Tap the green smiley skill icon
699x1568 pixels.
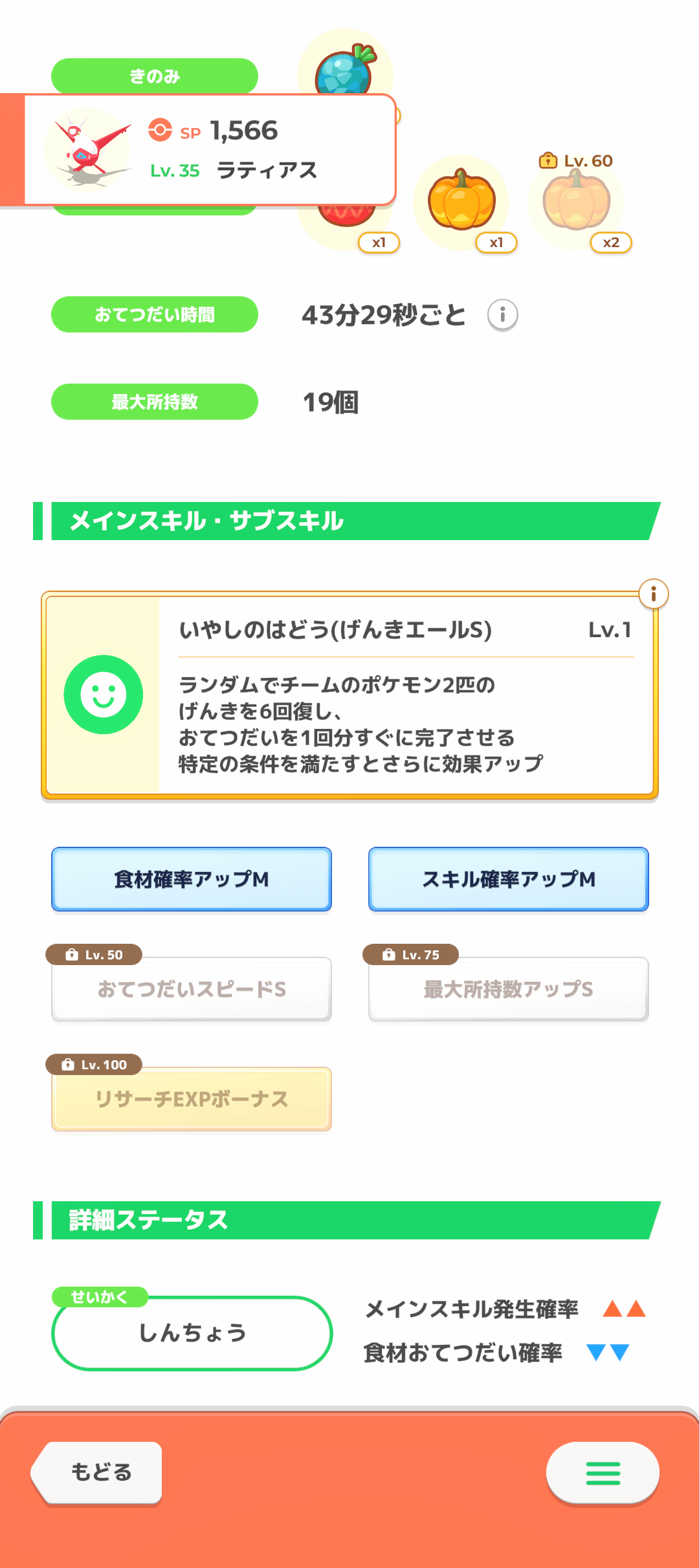104,695
